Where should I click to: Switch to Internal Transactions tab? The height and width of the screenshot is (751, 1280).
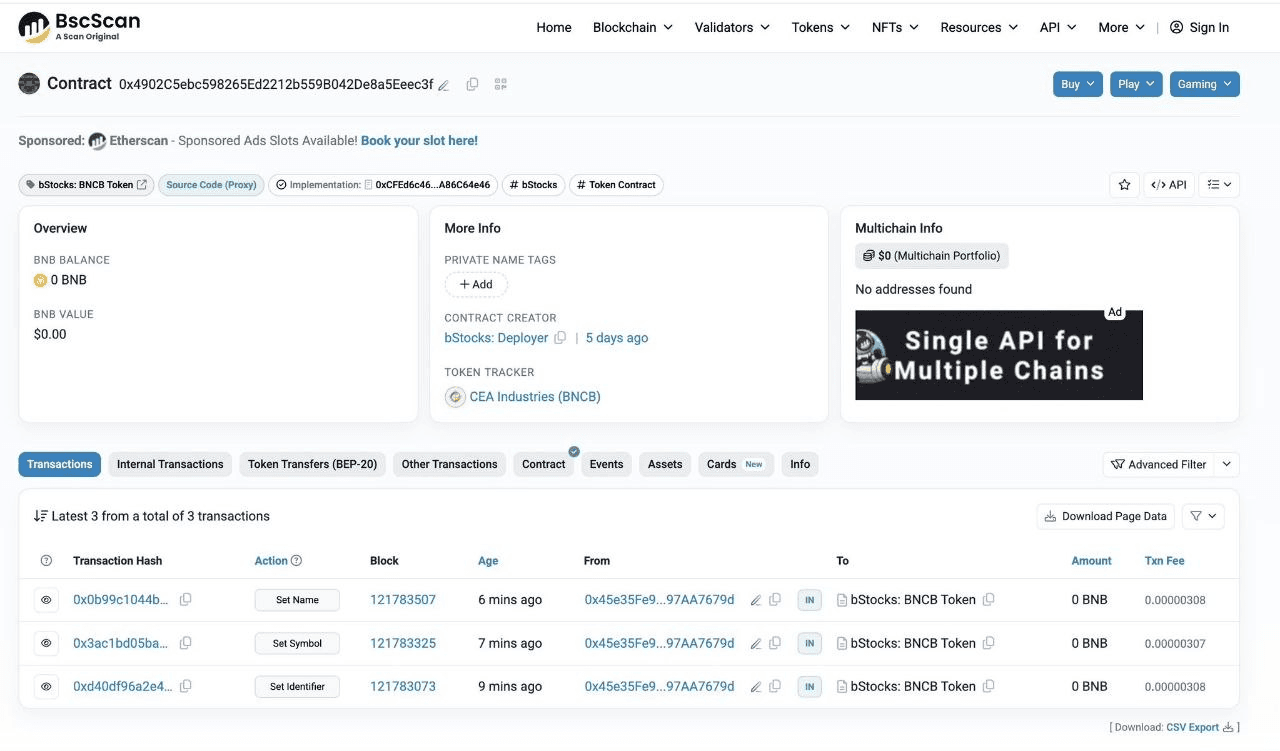pos(170,464)
